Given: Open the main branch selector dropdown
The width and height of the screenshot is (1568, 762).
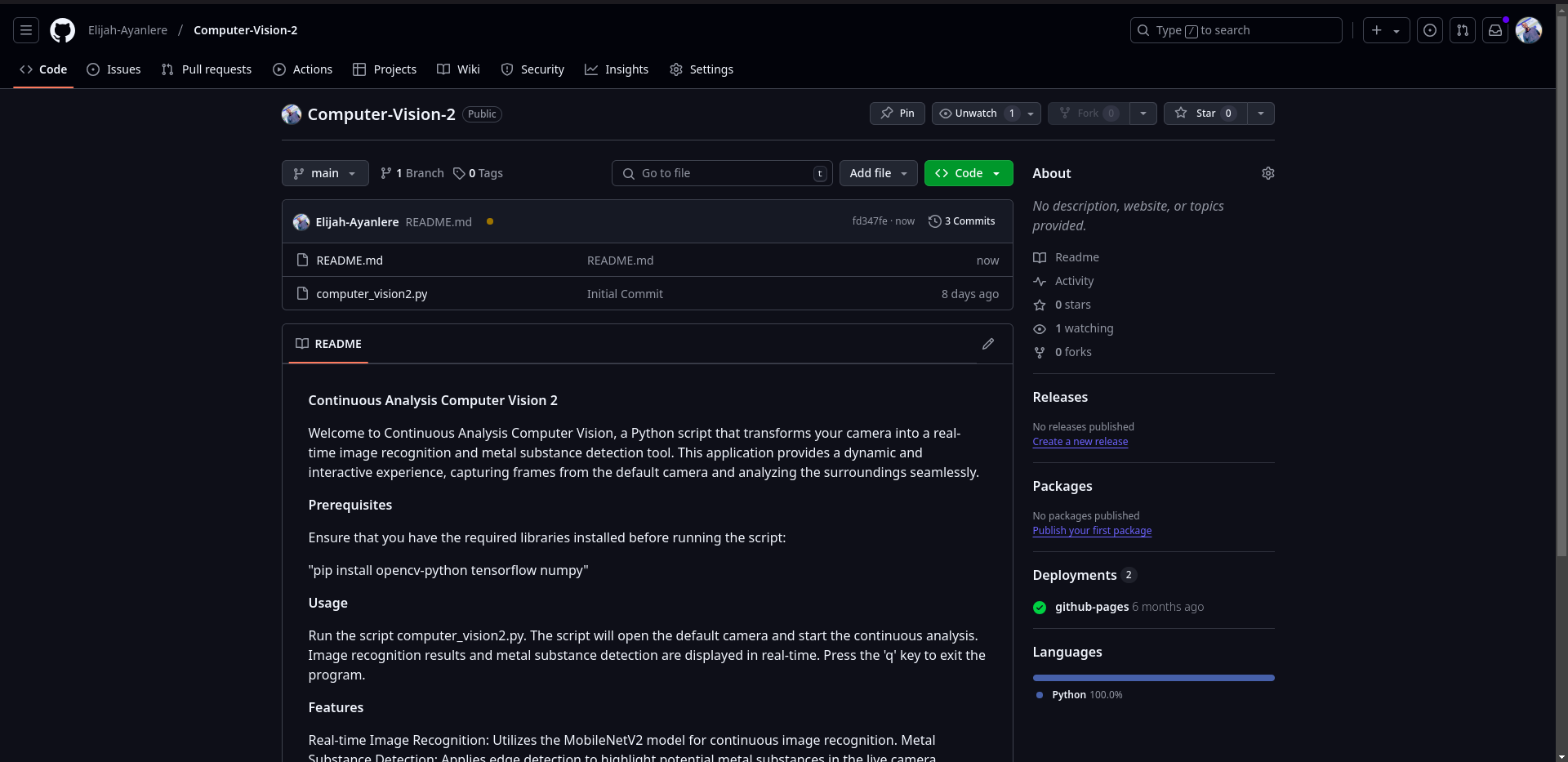Looking at the screenshot, I should point(325,173).
